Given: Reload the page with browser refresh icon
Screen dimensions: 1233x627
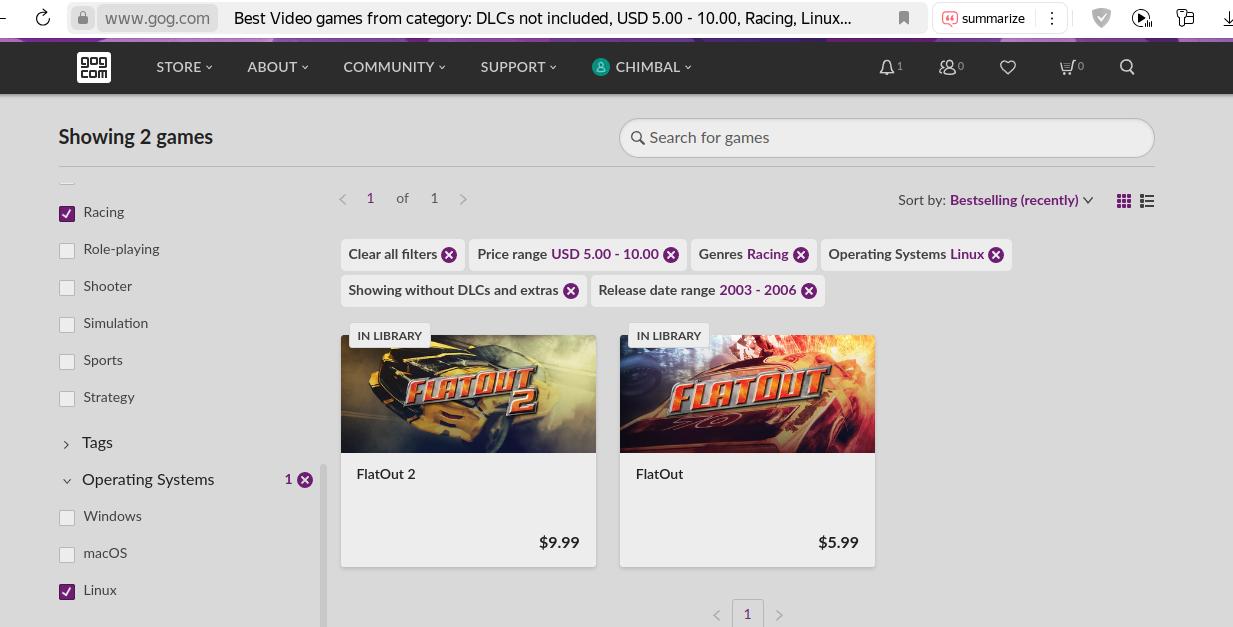Looking at the screenshot, I should pyautogui.click(x=43, y=18).
